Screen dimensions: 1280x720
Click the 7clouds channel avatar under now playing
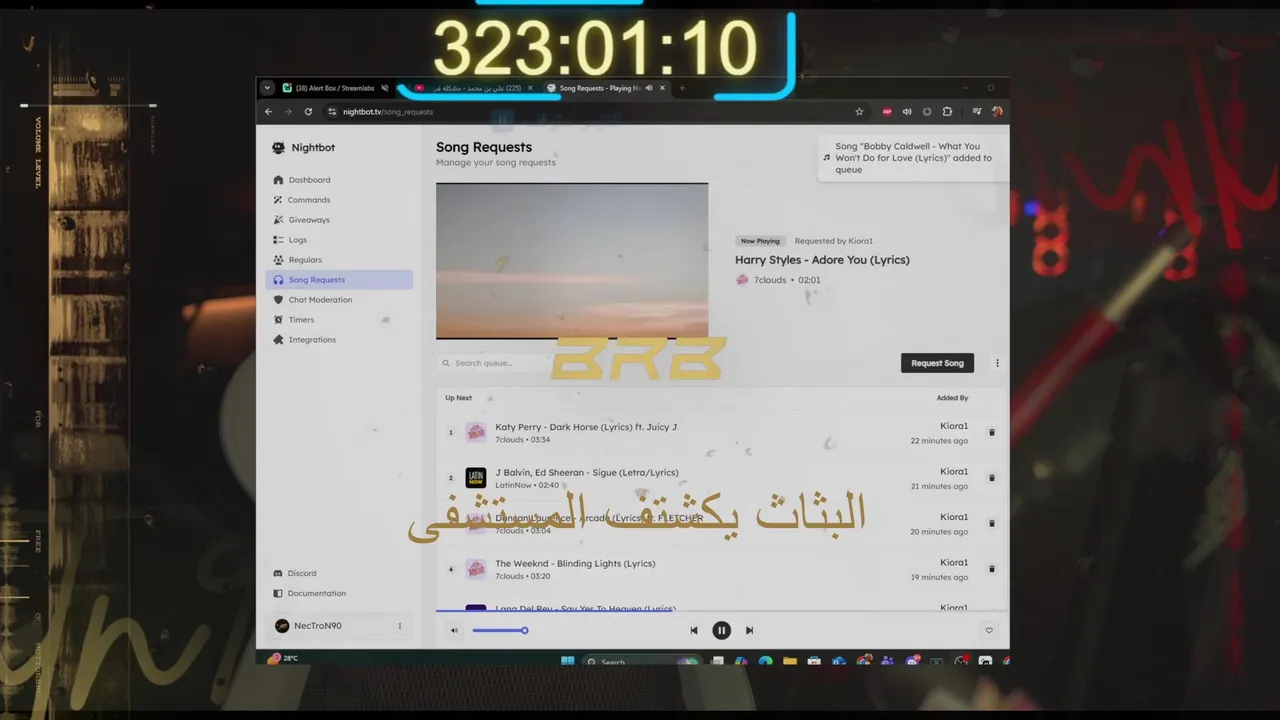pyautogui.click(x=742, y=280)
